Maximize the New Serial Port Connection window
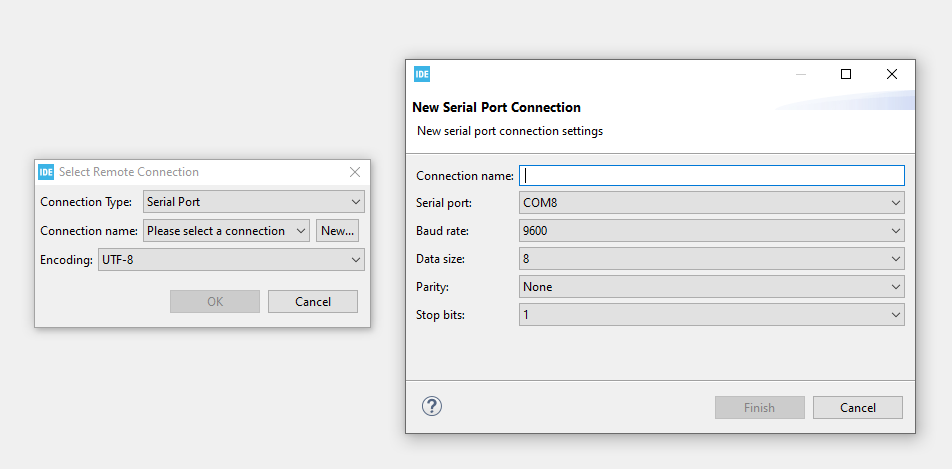Image resolution: width=952 pixels, height=469 pixels. coord(846,74)
